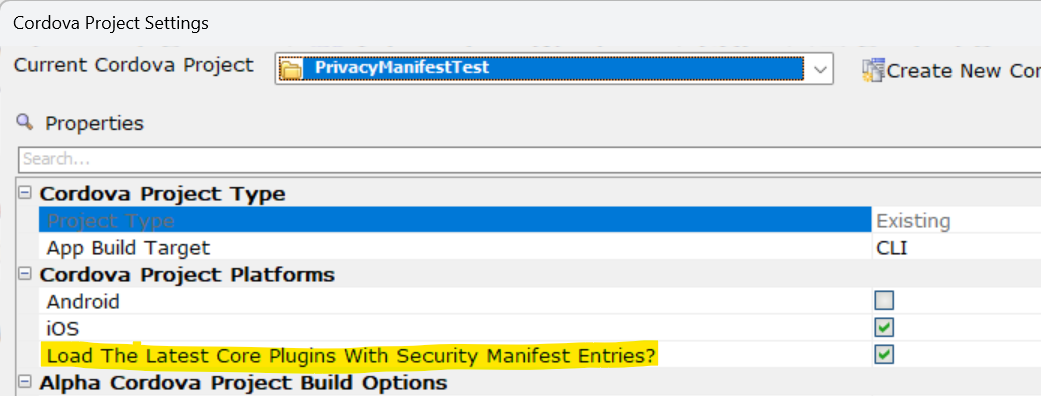Select the Android property row label
The image size is (1041, 396).
click(83, 302)
